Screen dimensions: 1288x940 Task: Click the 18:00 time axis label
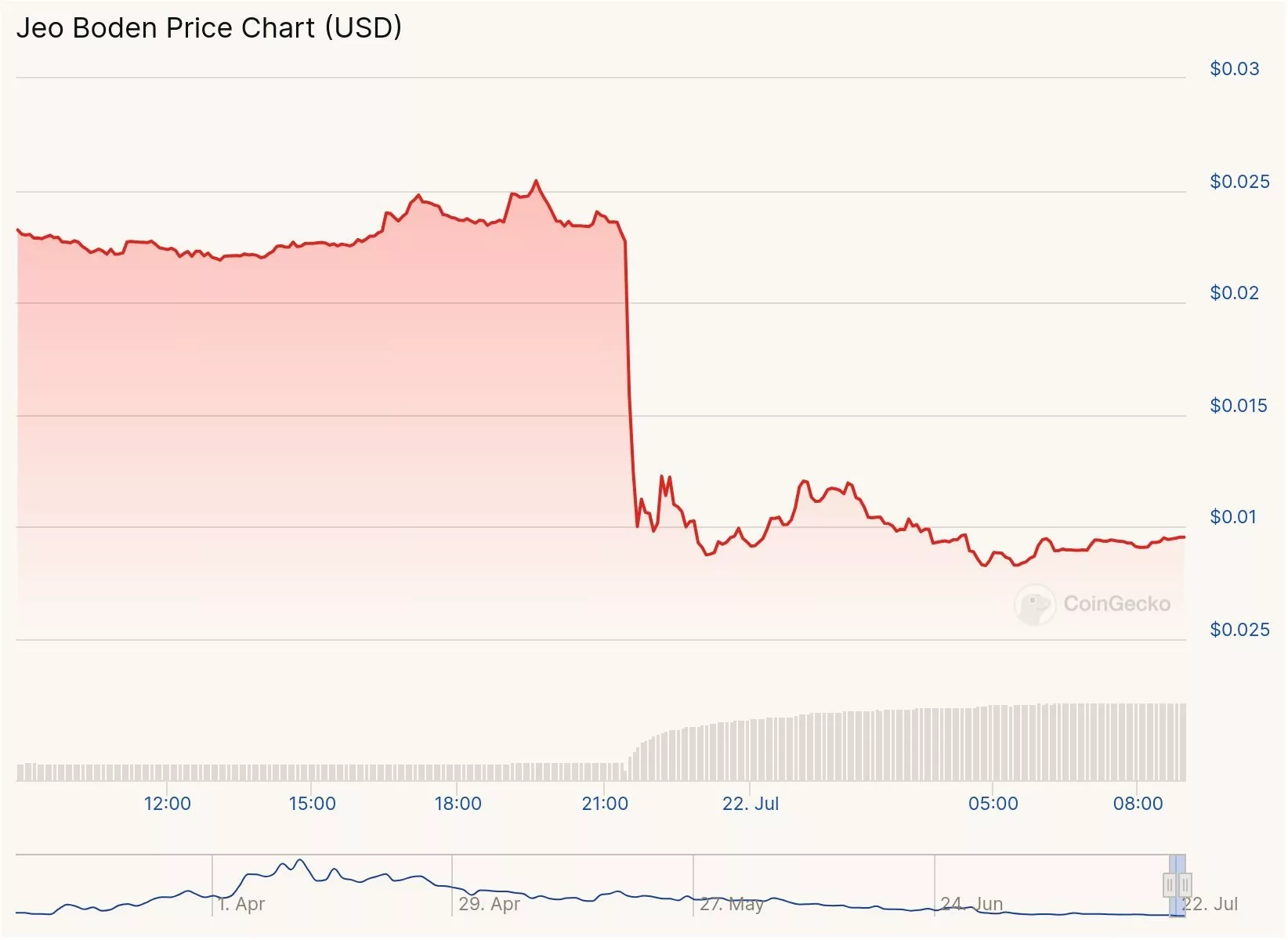click(458, 804)
